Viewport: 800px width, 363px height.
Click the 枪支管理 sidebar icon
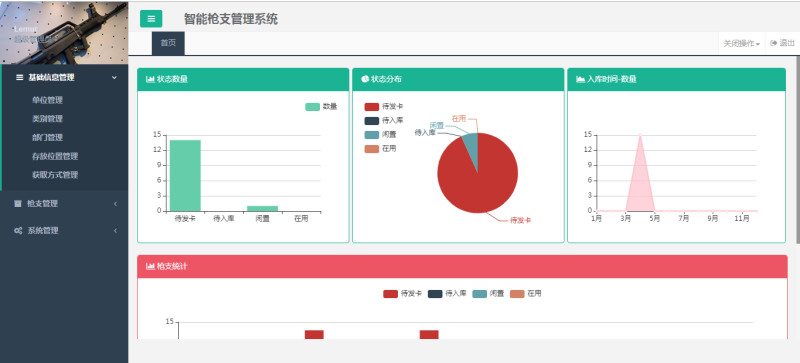click(18, 204)
